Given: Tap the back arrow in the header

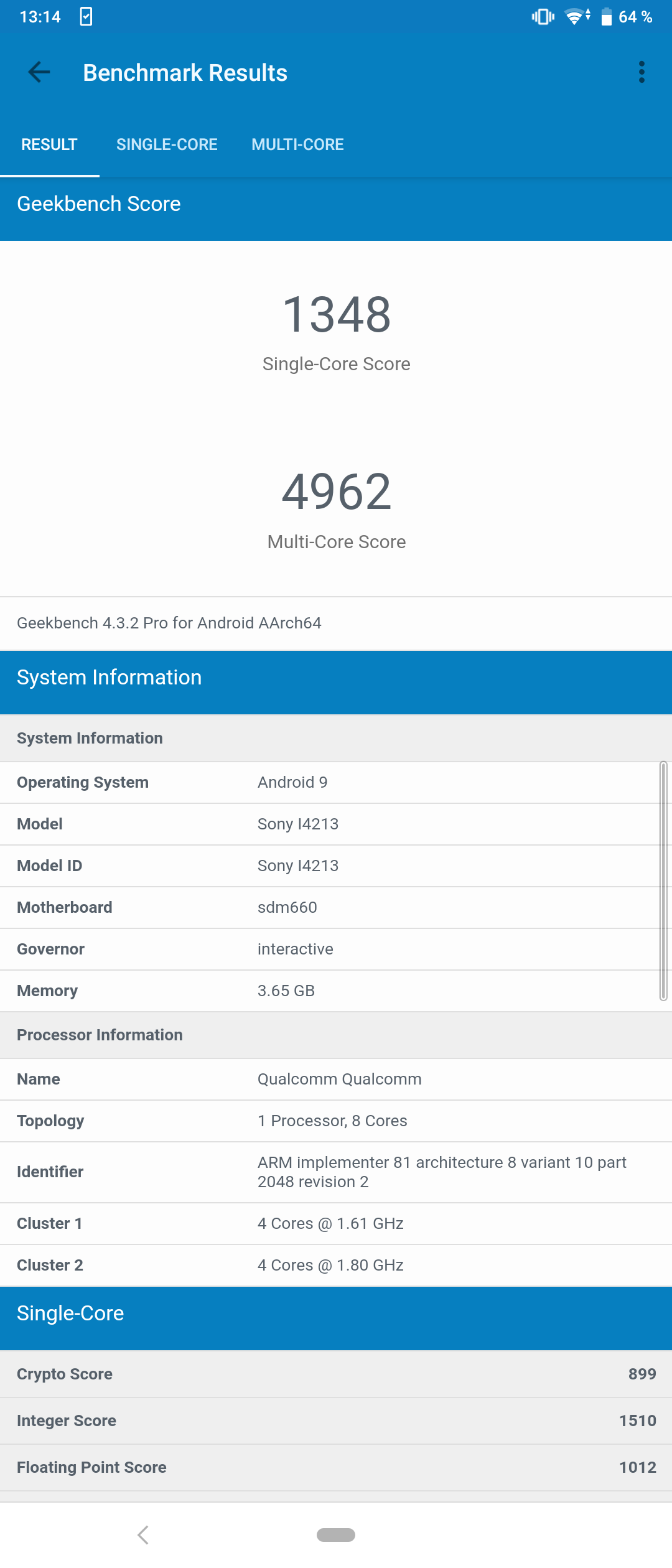Looking at the screenshot, I should [39, 72].
